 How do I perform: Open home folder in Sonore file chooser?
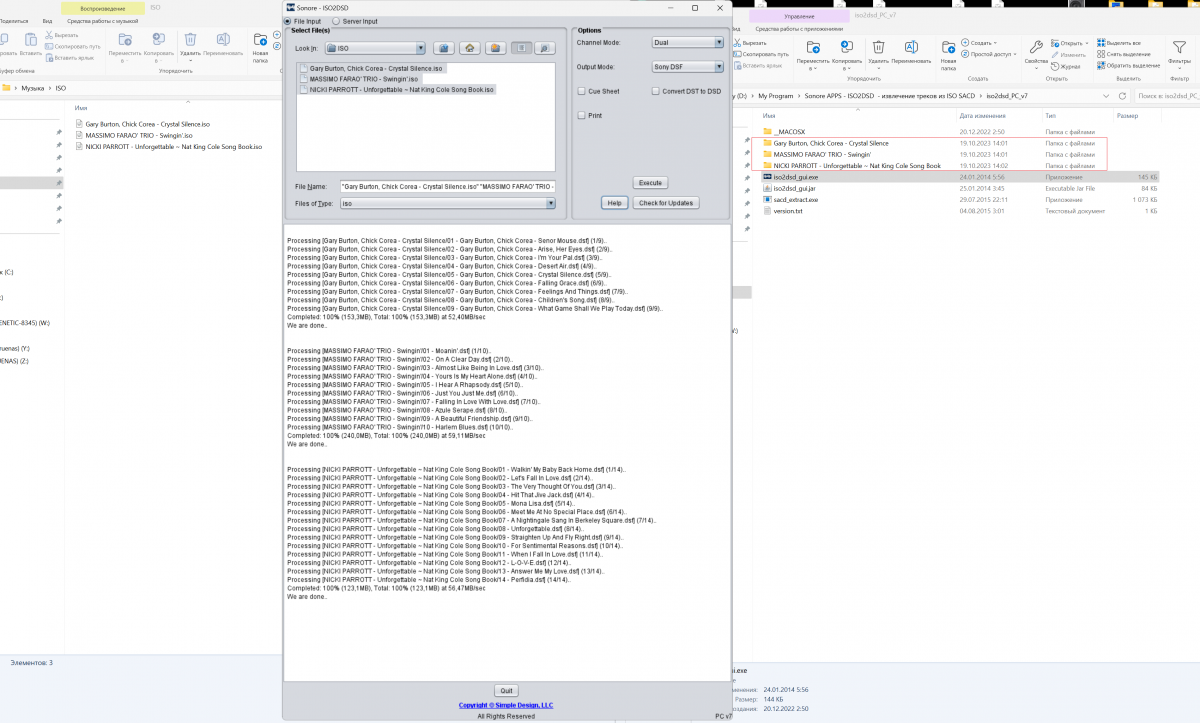coord(470,48)
